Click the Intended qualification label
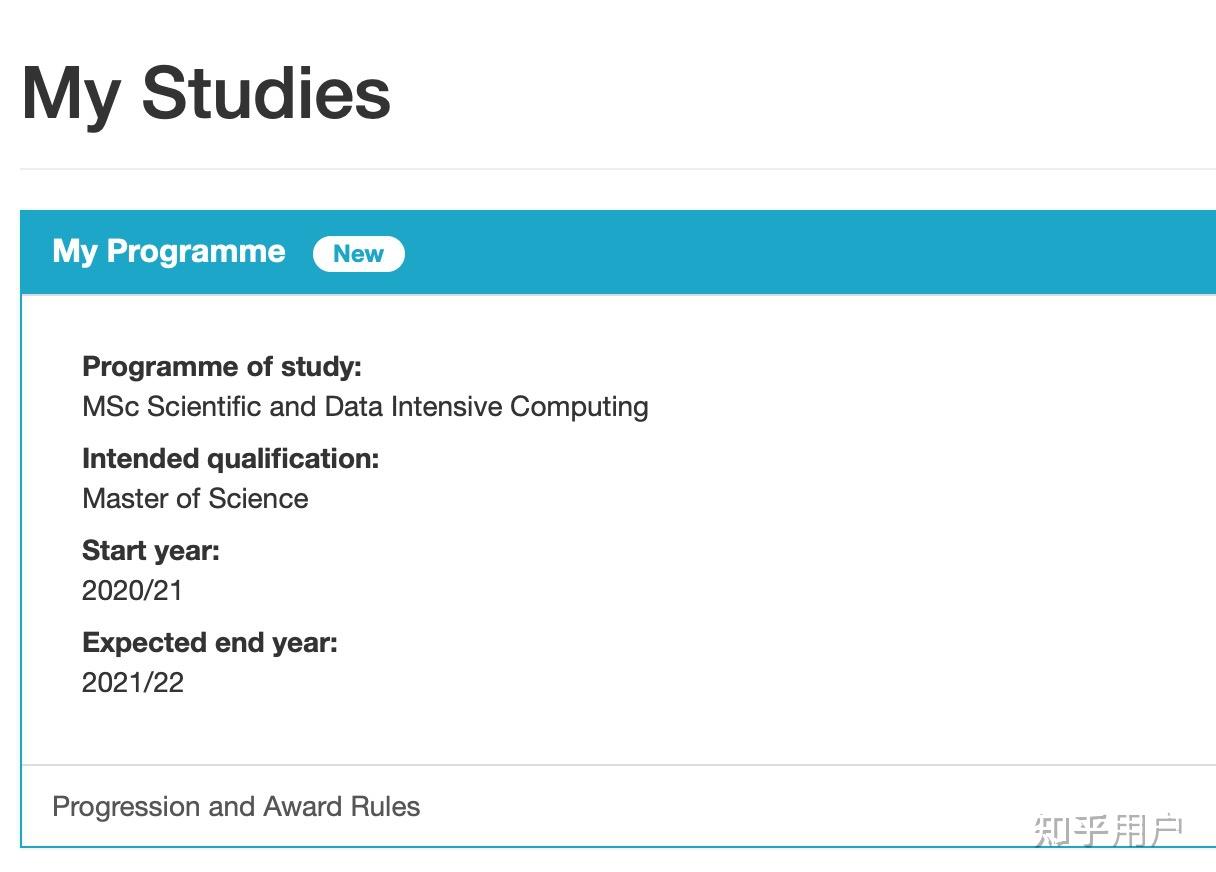 (x=232, y=458)
